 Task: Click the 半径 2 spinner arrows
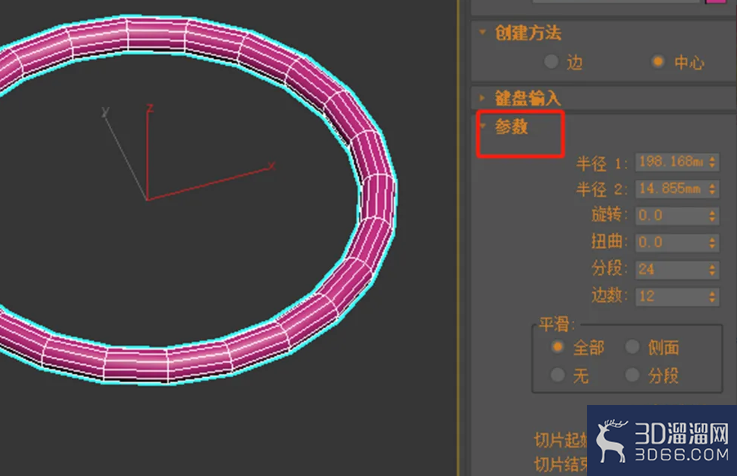pyautogui.click(x=713, y=189)
